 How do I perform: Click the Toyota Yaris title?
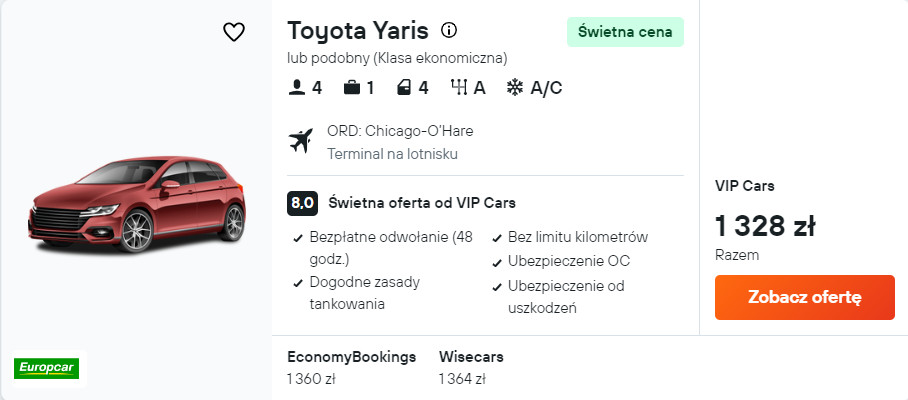point(358,29)
